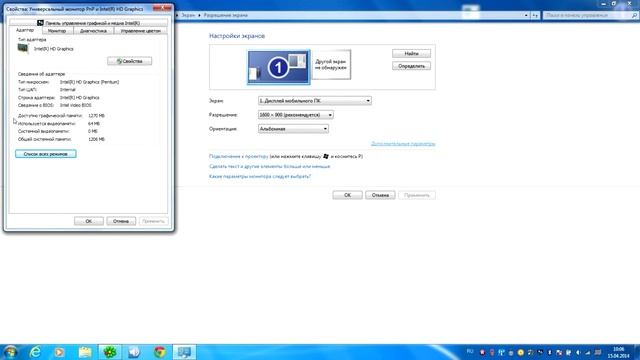Screen dimensions: 640x360
Task: Open the Управление цветом tab
Action: tap(141, 31)
